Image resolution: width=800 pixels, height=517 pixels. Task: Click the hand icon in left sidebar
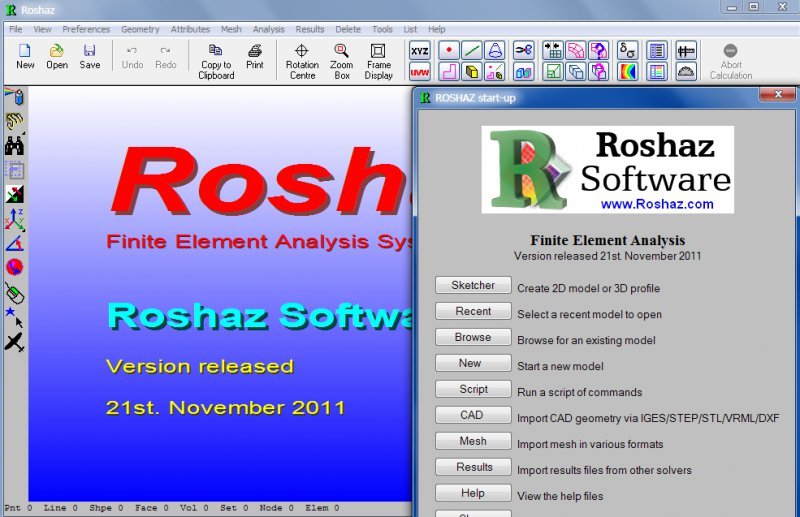[x=14, y=121]
